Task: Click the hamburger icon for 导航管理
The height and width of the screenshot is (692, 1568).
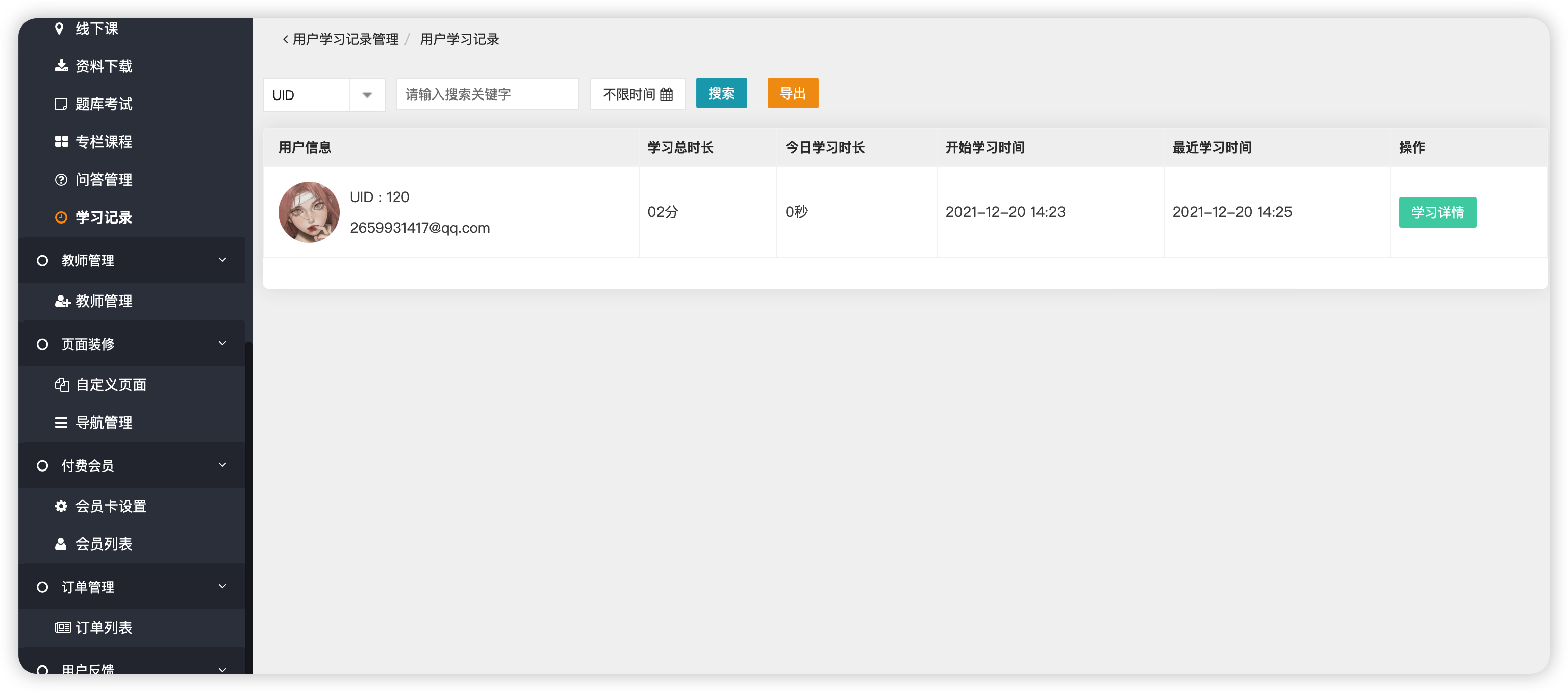Action: [61, 422]
